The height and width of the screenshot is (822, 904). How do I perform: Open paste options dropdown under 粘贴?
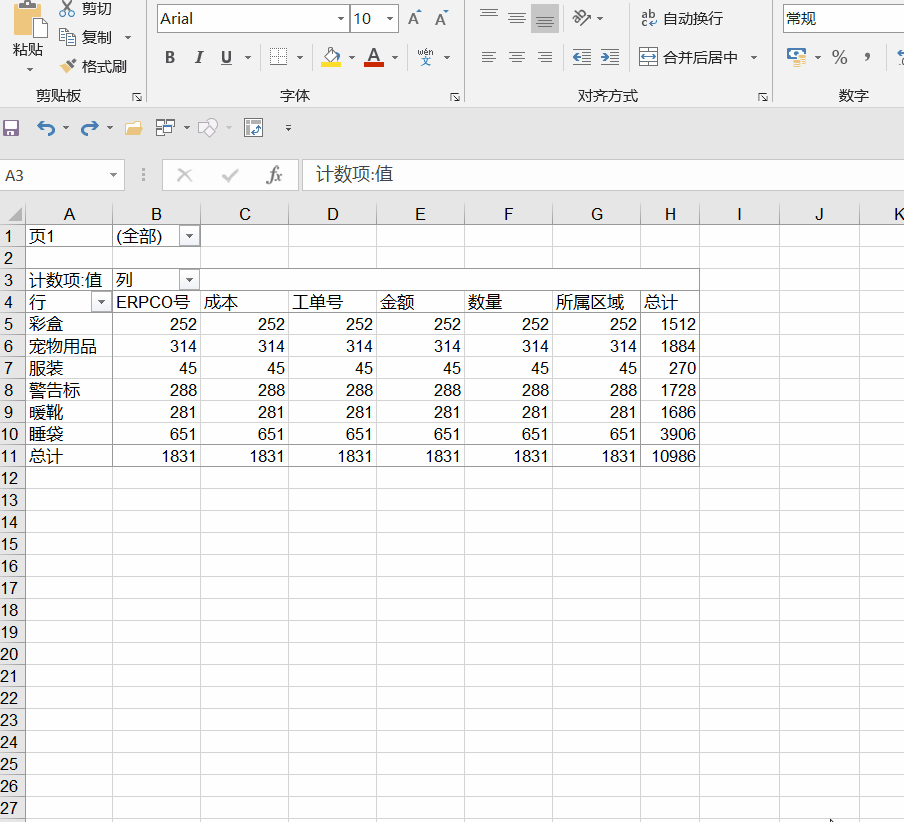pos(29,69)
